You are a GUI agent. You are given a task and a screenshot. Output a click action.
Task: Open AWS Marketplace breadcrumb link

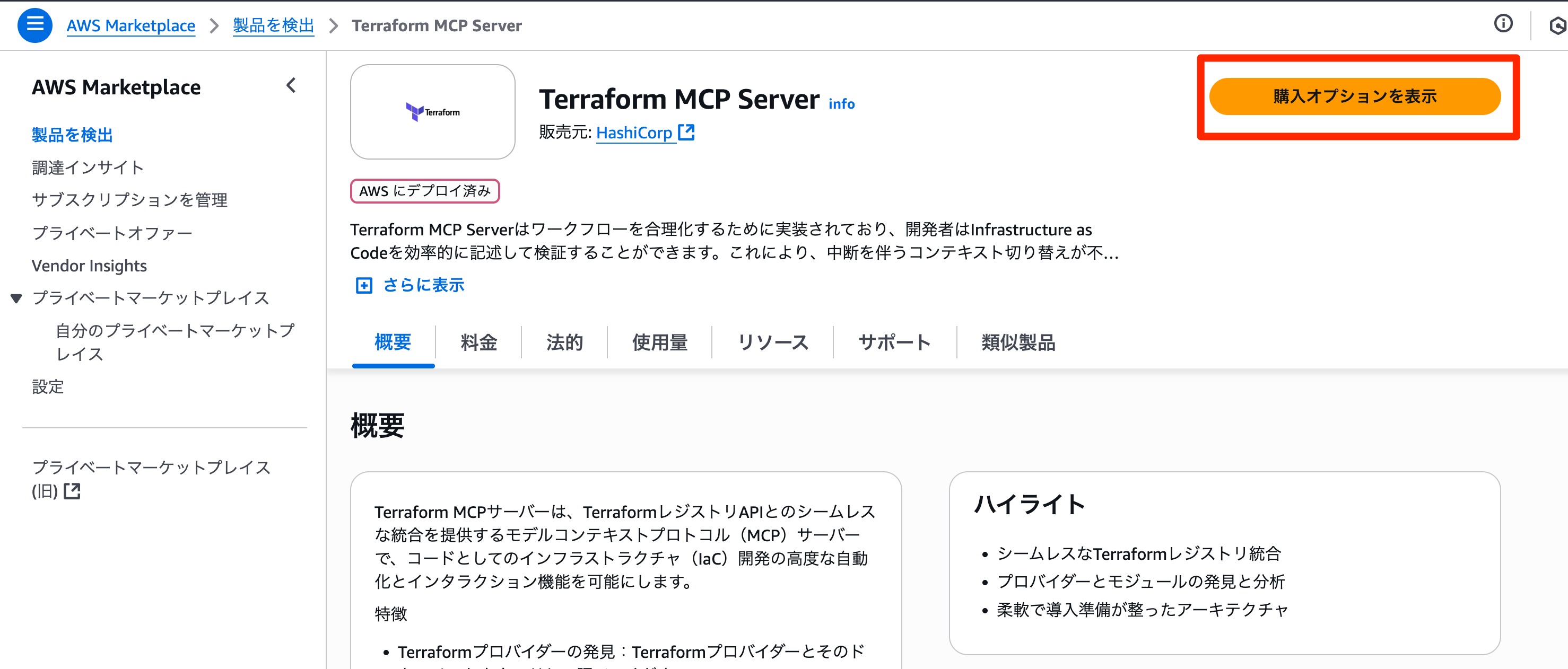pyautogui.click(x=131, y=25)
